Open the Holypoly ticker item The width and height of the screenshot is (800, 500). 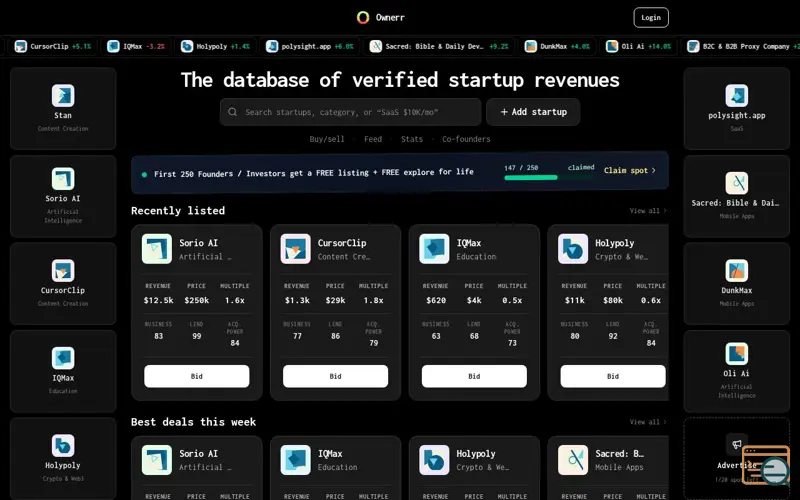tap(215, 46)
